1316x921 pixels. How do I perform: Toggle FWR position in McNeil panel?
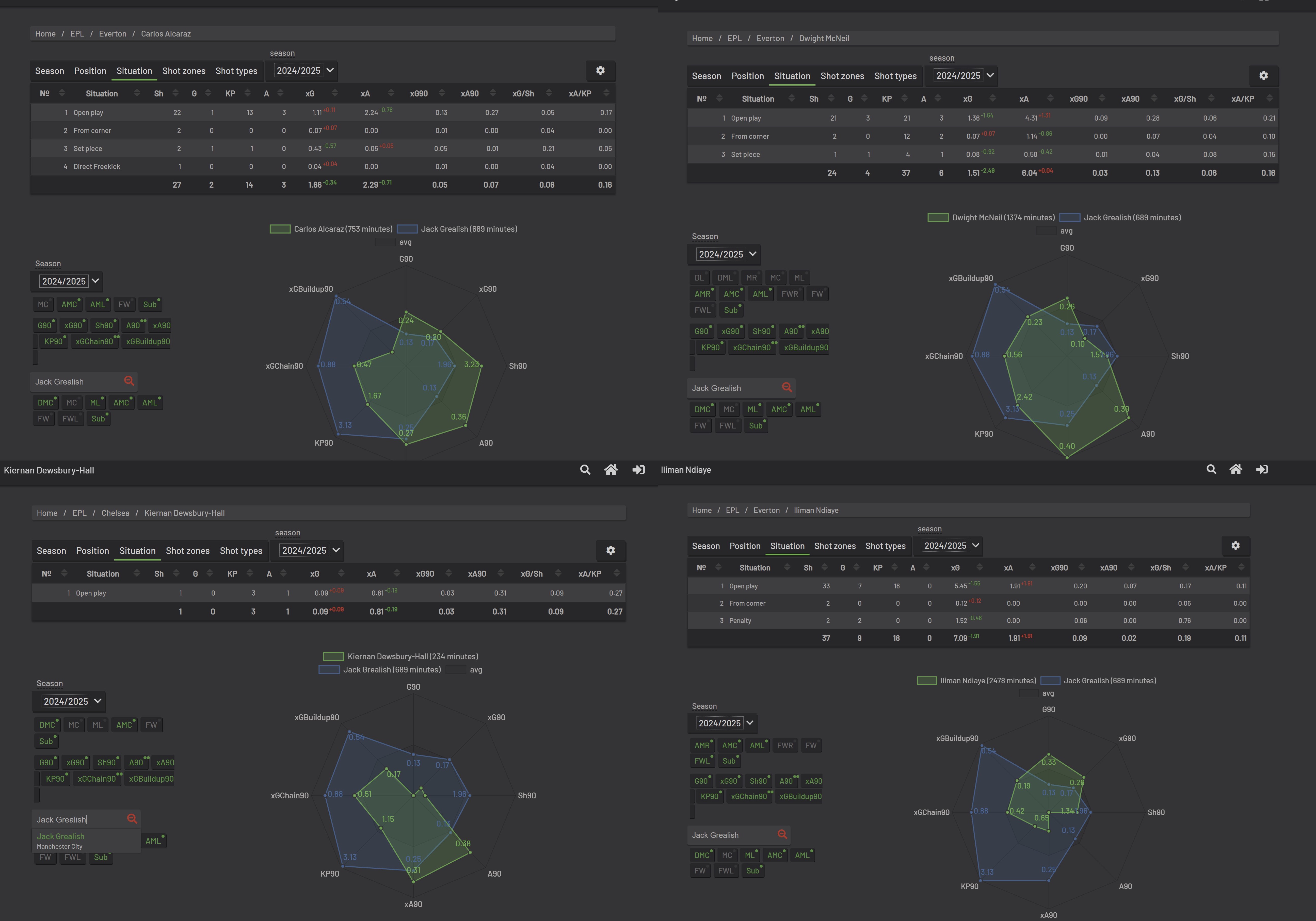click(x=790, y=294)
